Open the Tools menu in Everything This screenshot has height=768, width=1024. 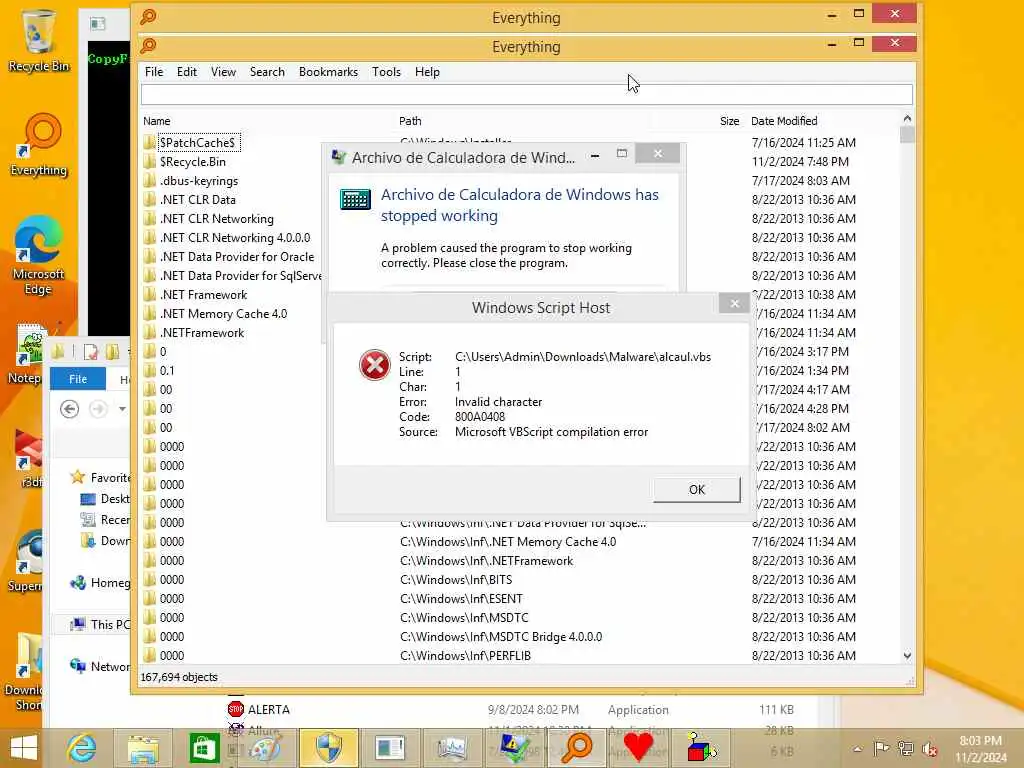[387, 72]
